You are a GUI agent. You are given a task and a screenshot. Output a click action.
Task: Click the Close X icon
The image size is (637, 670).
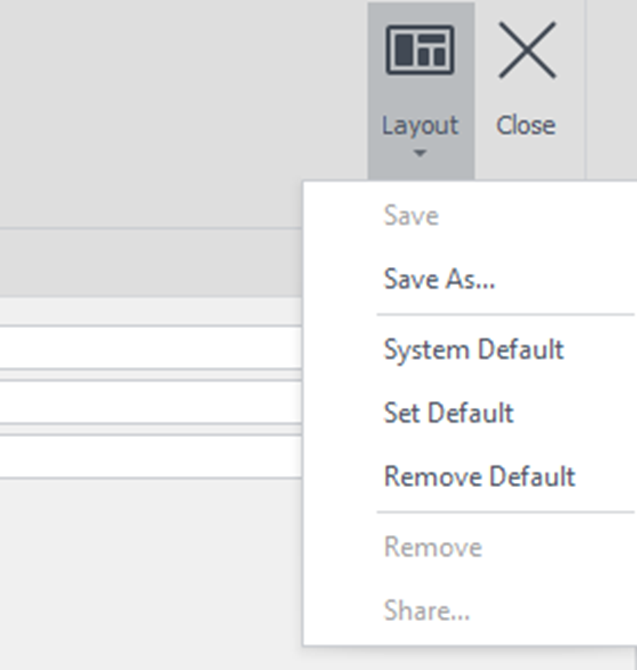tap(527, 51)
